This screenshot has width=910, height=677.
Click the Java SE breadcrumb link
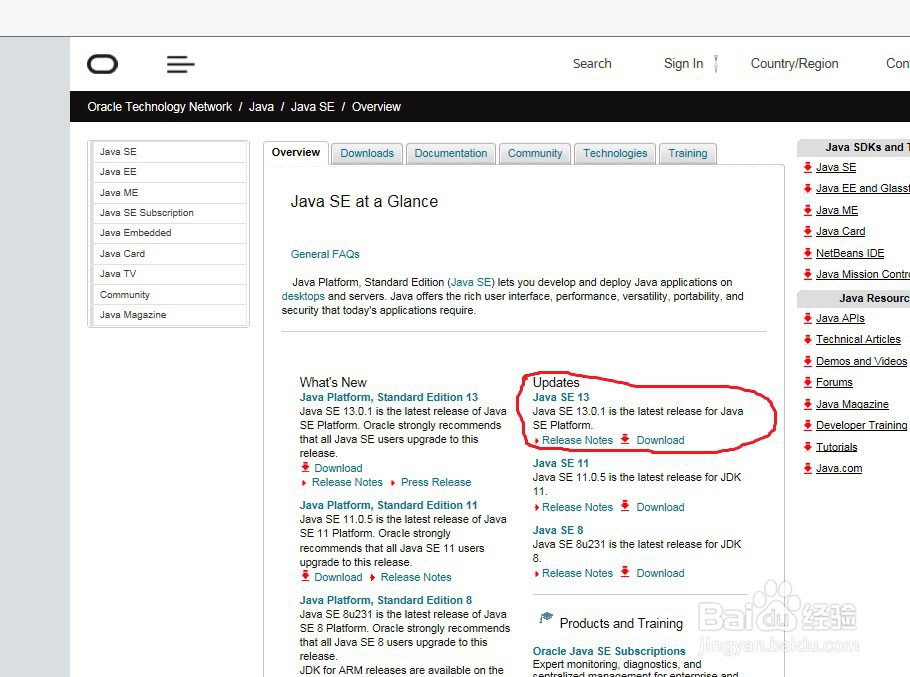(x=312, y=107)
